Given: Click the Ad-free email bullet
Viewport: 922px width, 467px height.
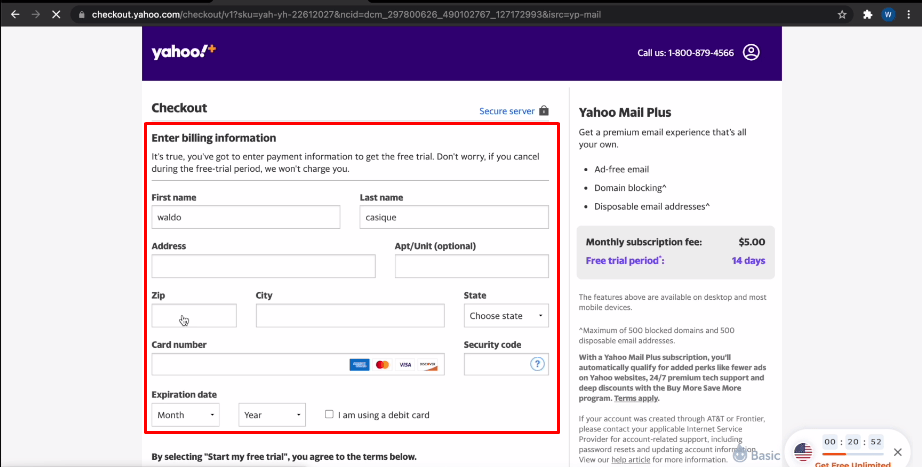Looking at the screenshot, I should [622, 169].
